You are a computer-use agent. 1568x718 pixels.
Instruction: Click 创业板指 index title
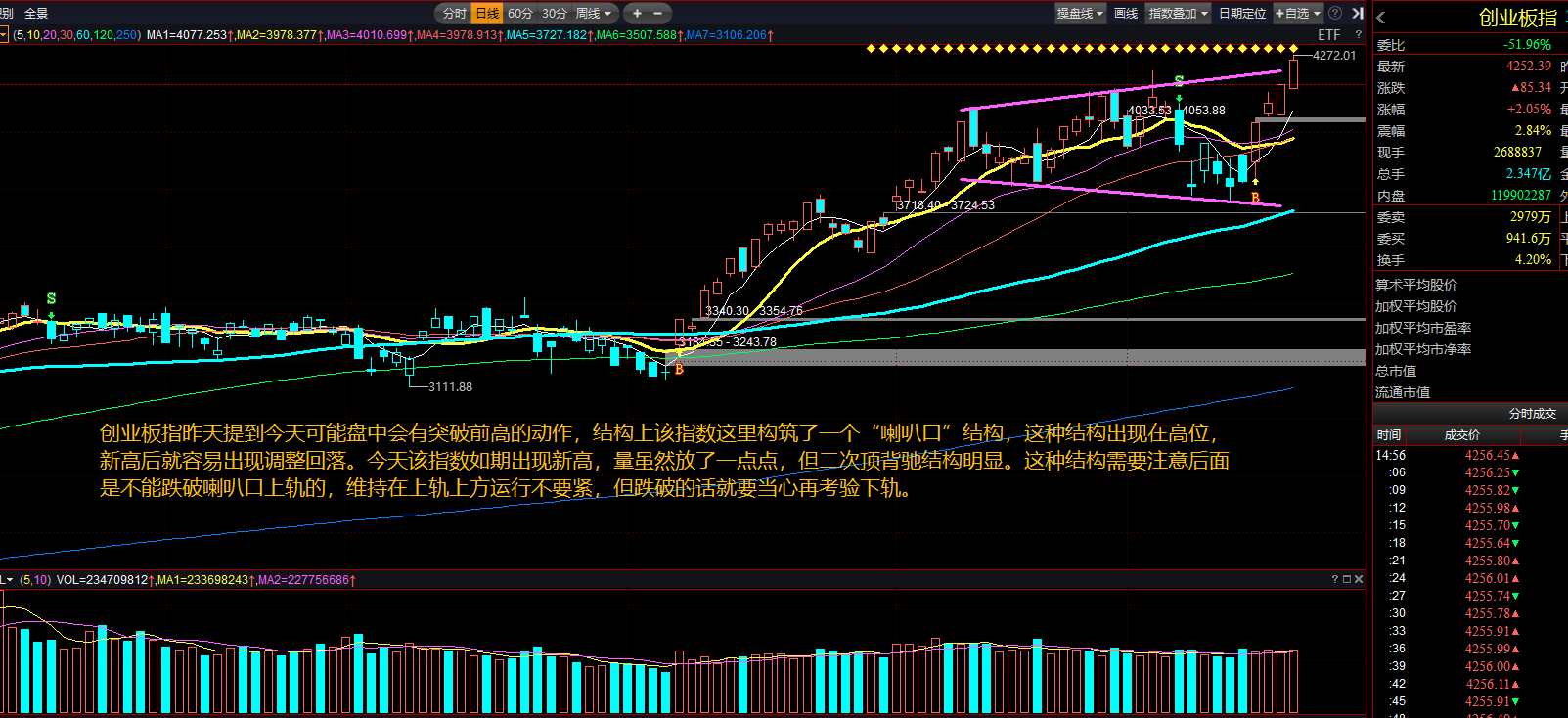click(1517, 18)
